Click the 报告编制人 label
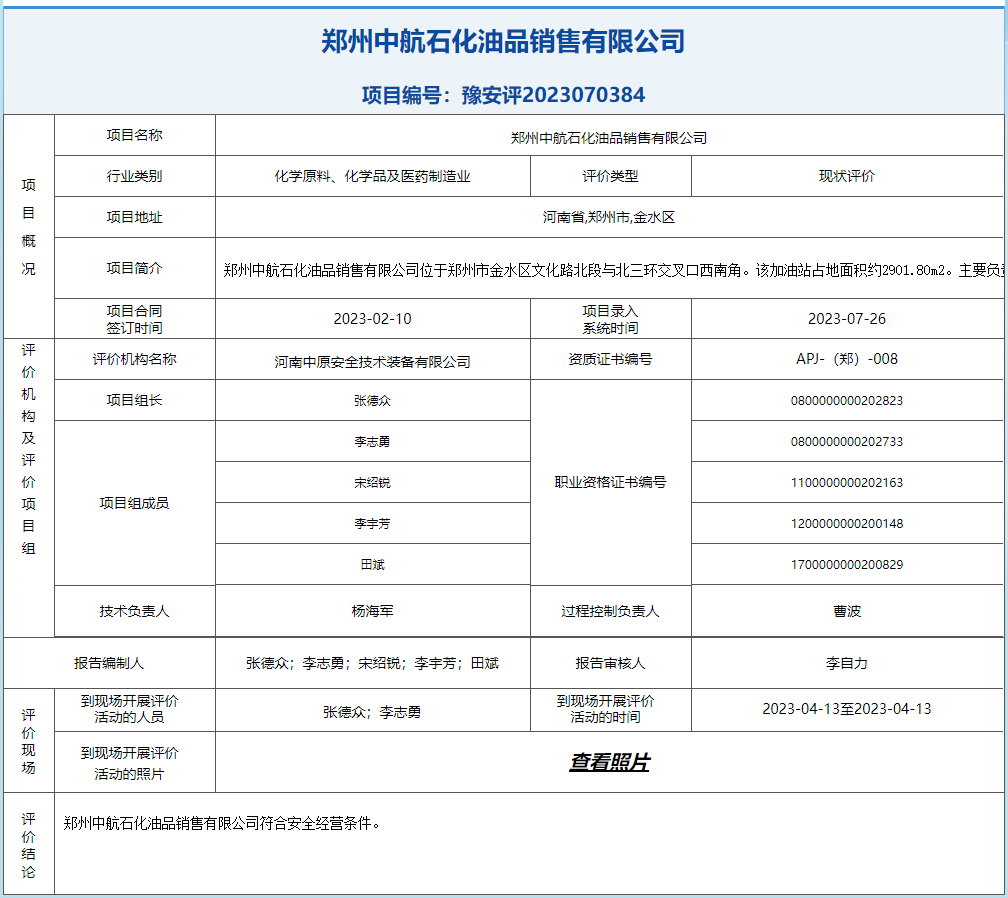The width and height of the screenshot is (1008, 898). pyautogui.click(x=109, y=663)
